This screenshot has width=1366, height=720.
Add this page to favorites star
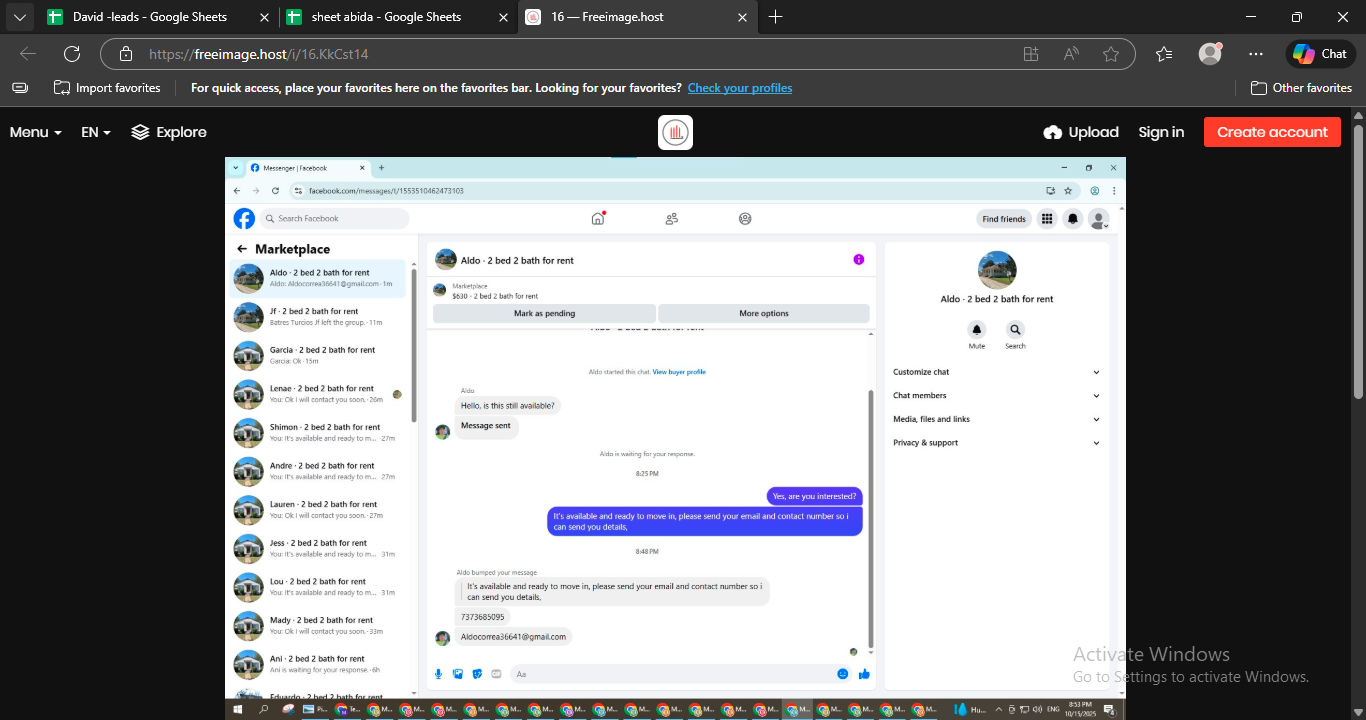coord(1110,54)
